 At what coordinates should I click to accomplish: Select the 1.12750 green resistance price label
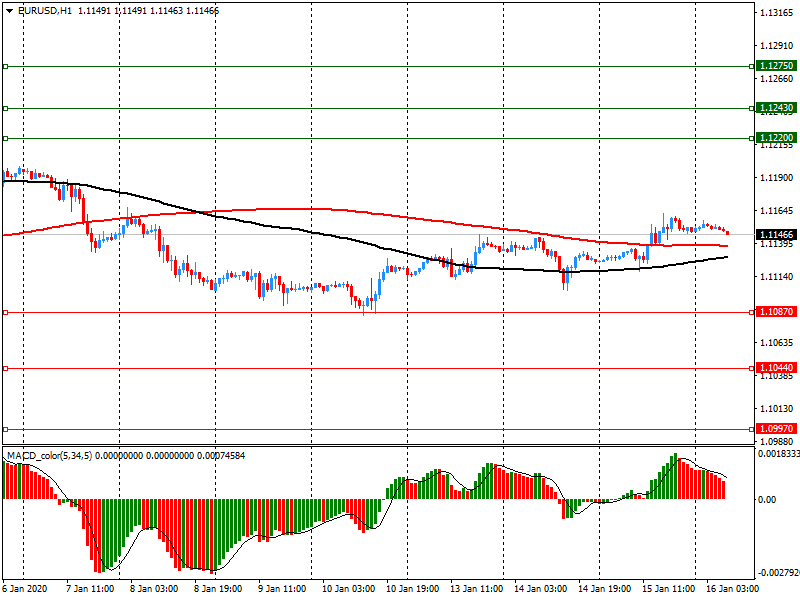tap(776, 66)
